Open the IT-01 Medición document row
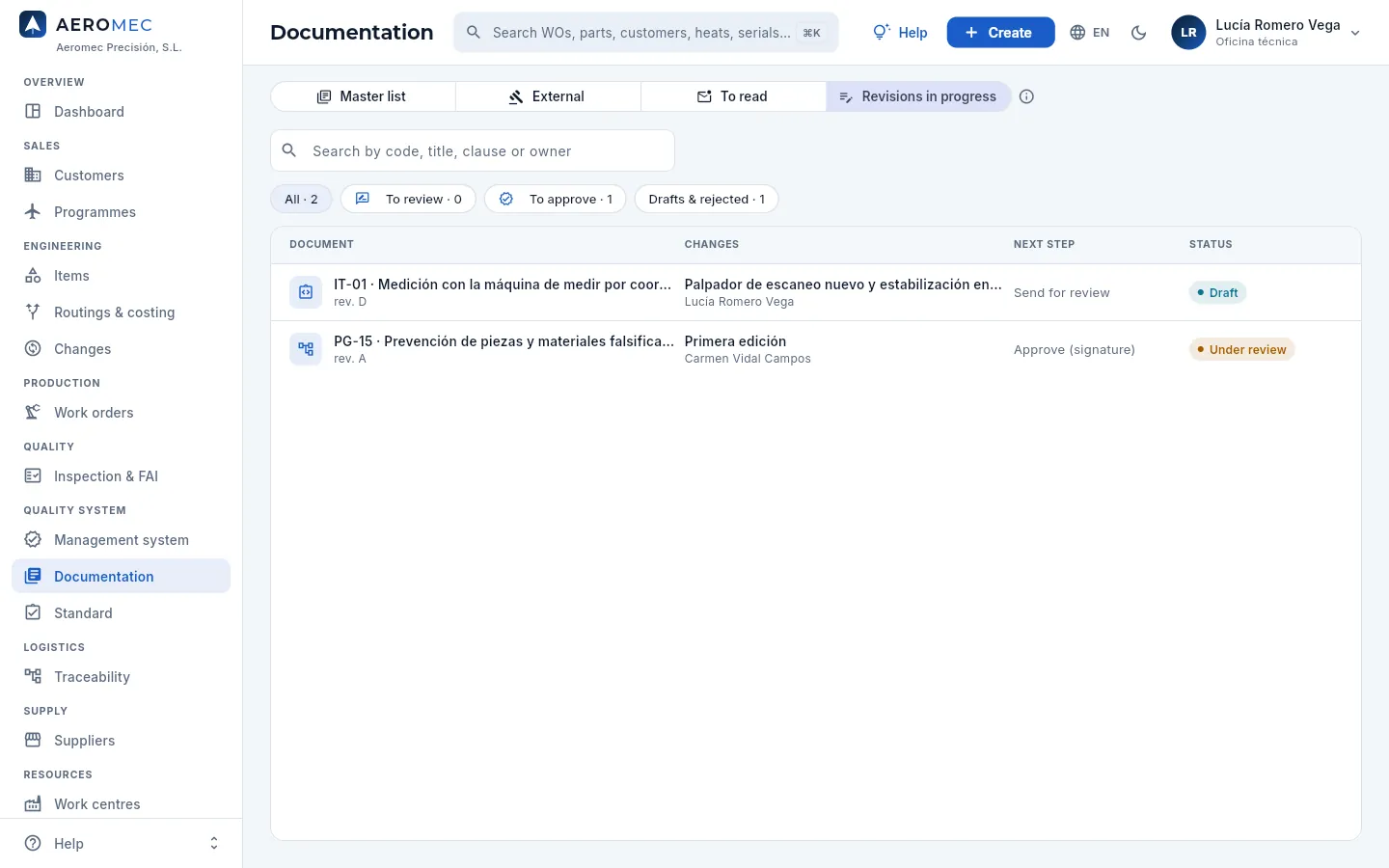1389x868 pixels. 816,292
